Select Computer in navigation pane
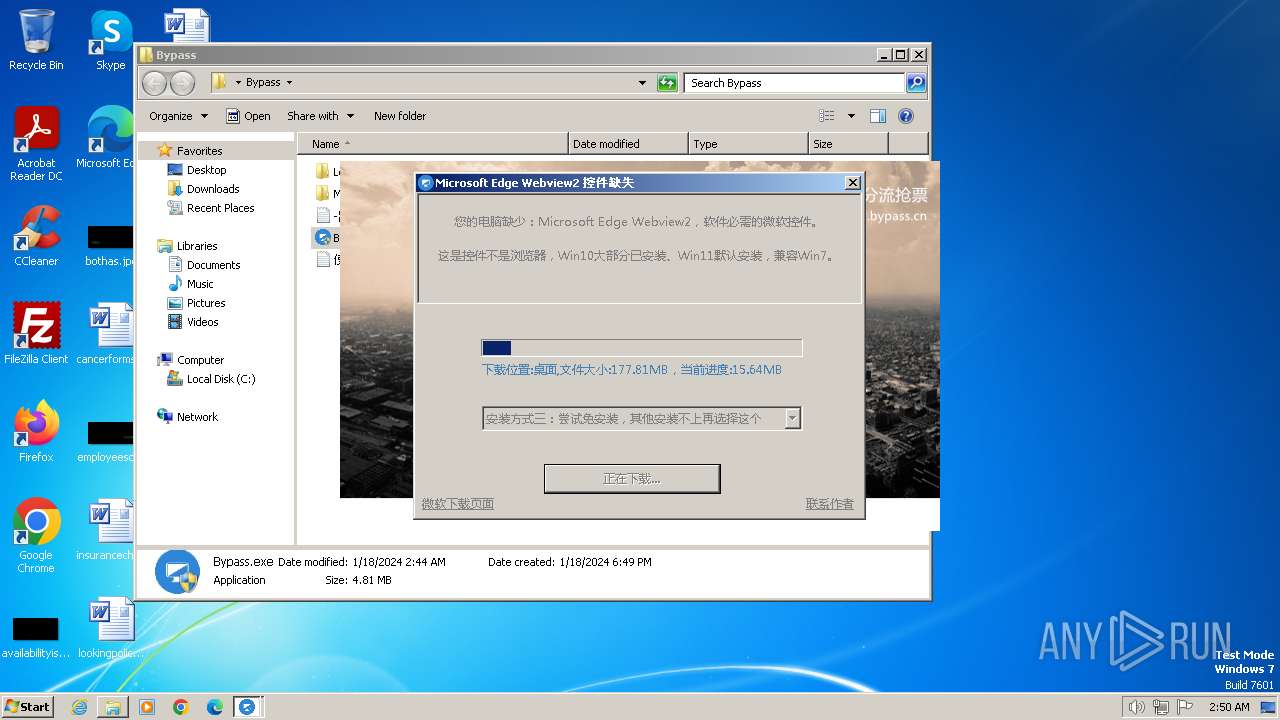Screen dimensions: 1280x720 [200, 360]
